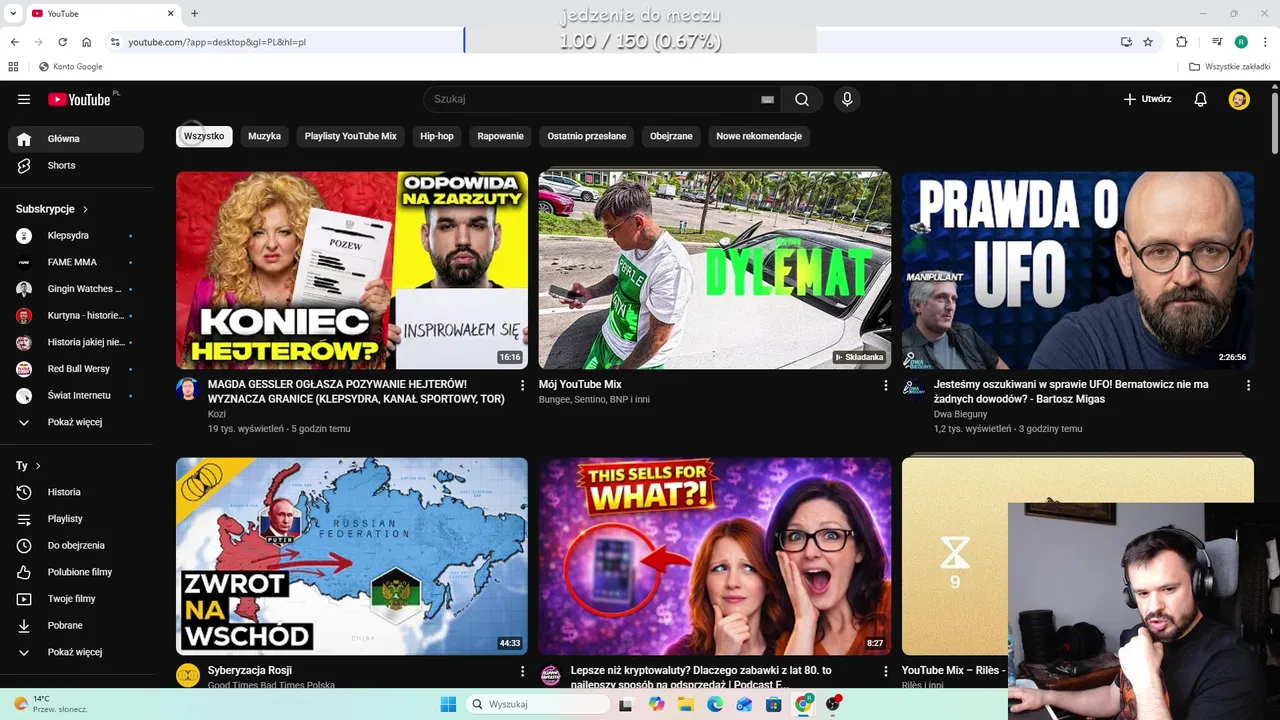The image size is (1280, 720).
Task: Open the DYLEMAT mix thumbnail
Action: click(x=715, y=270)
